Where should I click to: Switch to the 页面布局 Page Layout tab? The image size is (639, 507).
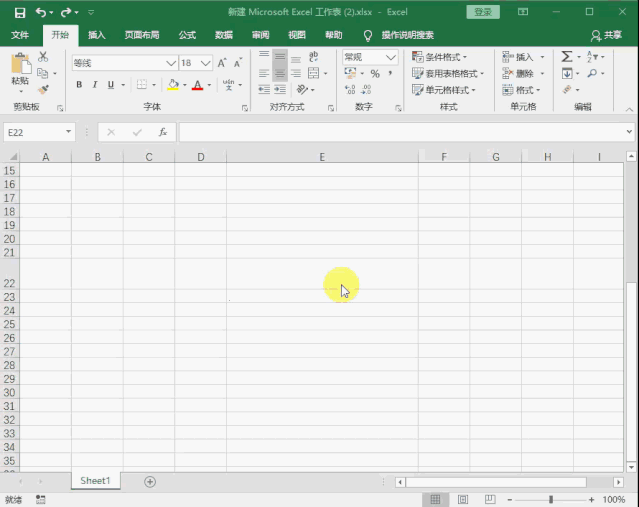click(x=142, y=35)
